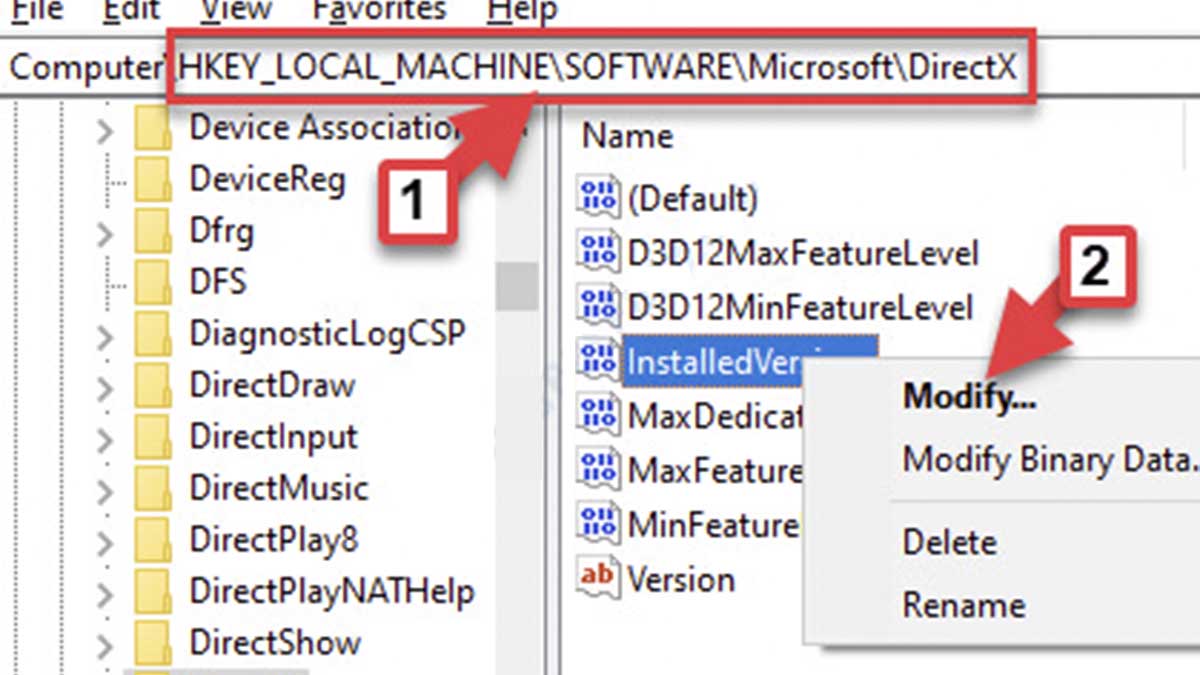The image size is (1200, 675).
Task: Expand the DirectShow registry key
Action: tap(105, 642)
